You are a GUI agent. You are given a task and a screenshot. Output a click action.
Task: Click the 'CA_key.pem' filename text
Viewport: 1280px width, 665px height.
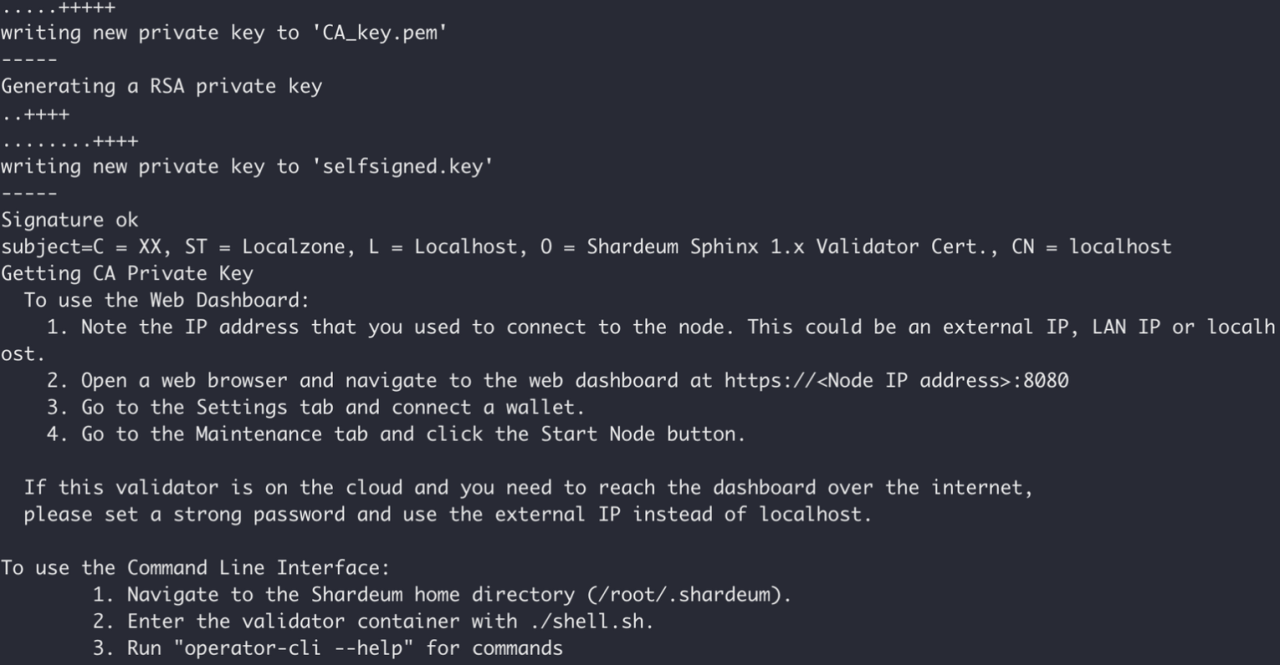[378, 33]
